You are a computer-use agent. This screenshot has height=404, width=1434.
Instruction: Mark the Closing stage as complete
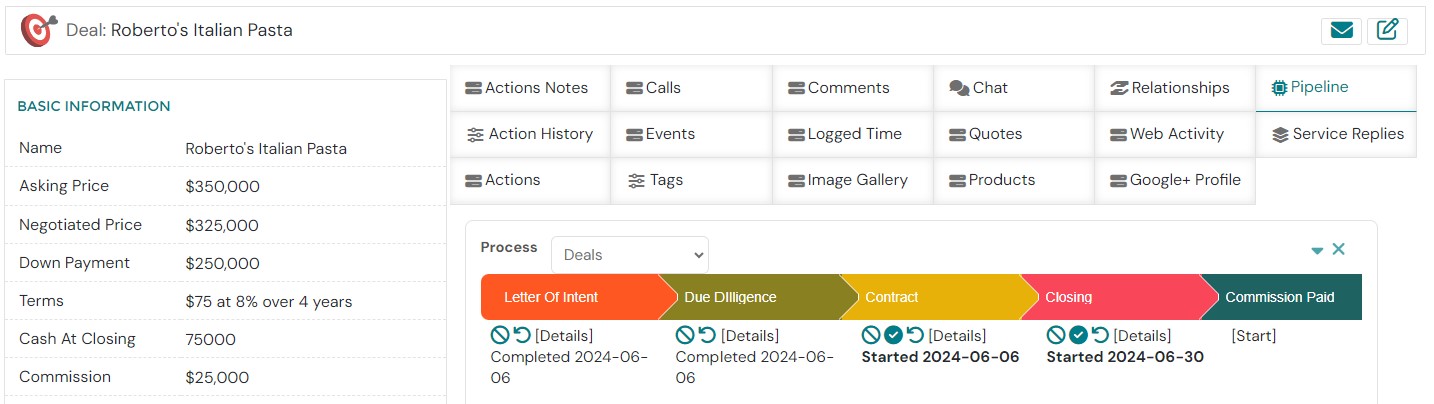[x=1078, y=335]
